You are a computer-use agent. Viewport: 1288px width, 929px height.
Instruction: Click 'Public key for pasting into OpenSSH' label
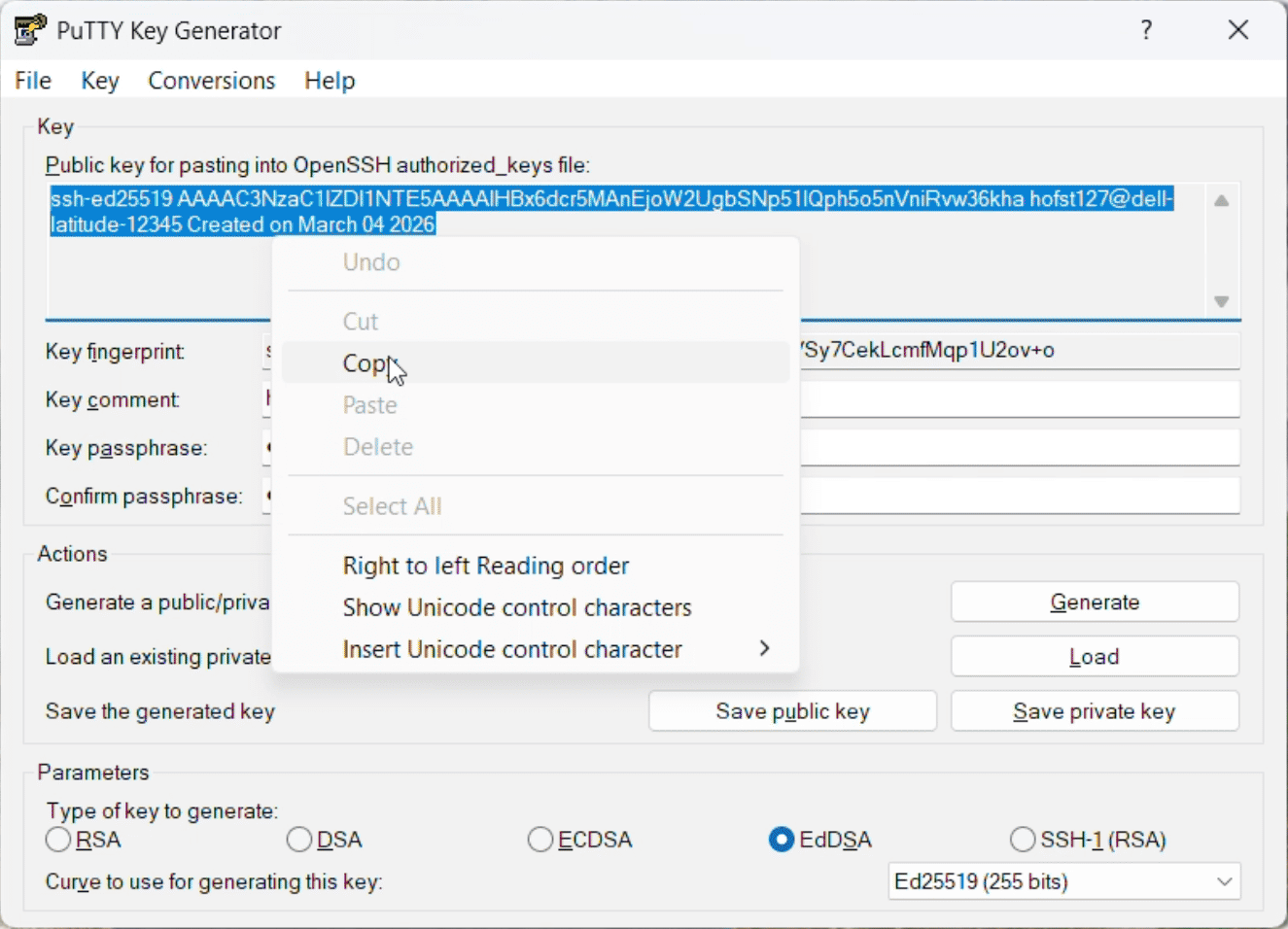318,165
